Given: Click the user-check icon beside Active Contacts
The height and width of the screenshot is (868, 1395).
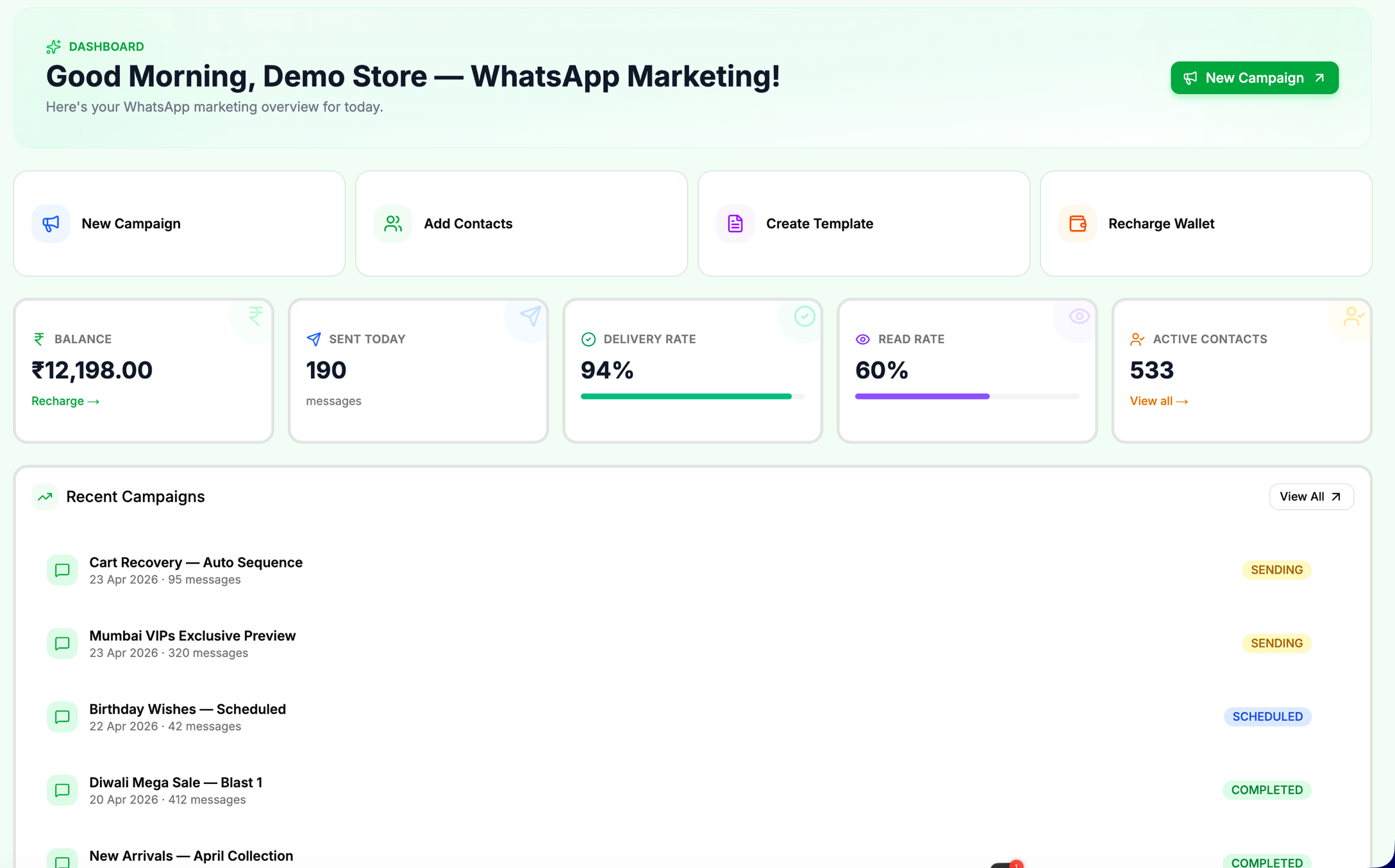Looking at the screenshot, I should point(1137,339).
